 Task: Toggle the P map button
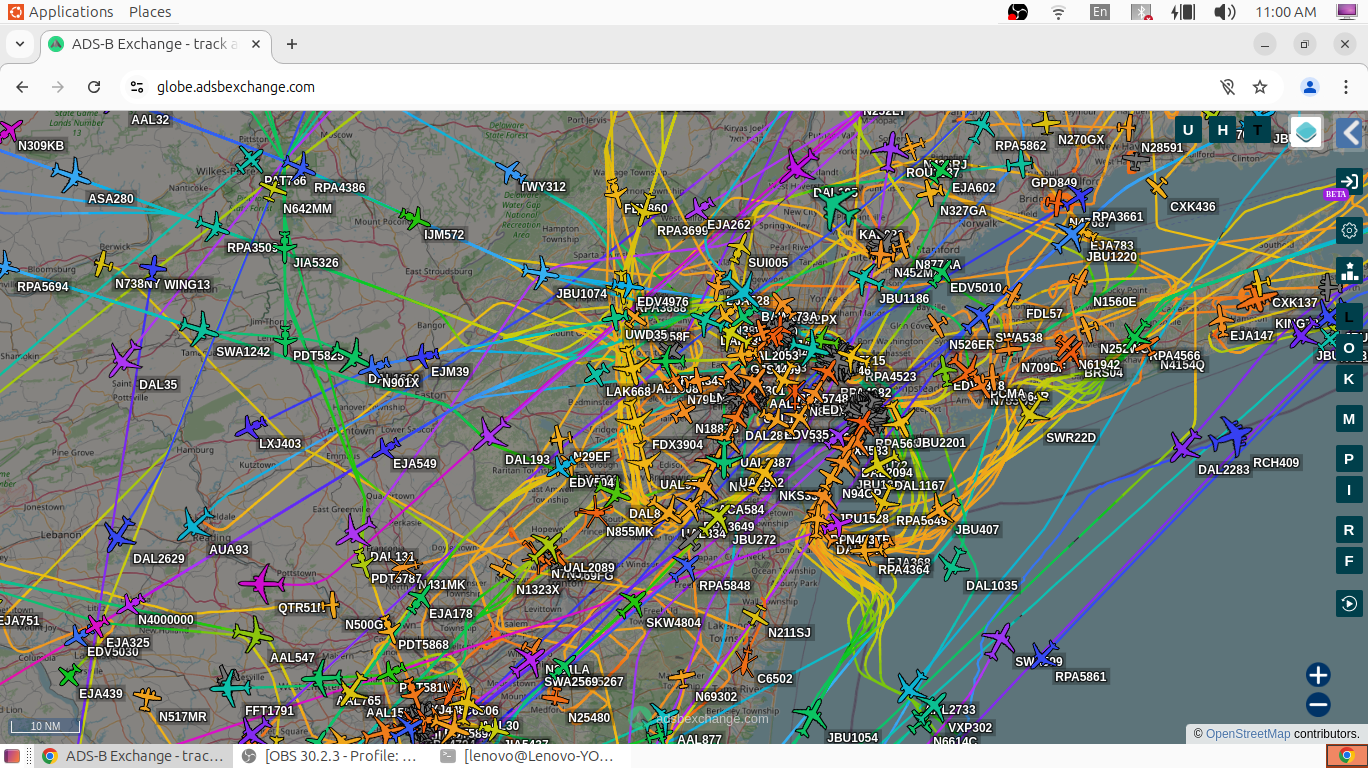[1349, 459]
